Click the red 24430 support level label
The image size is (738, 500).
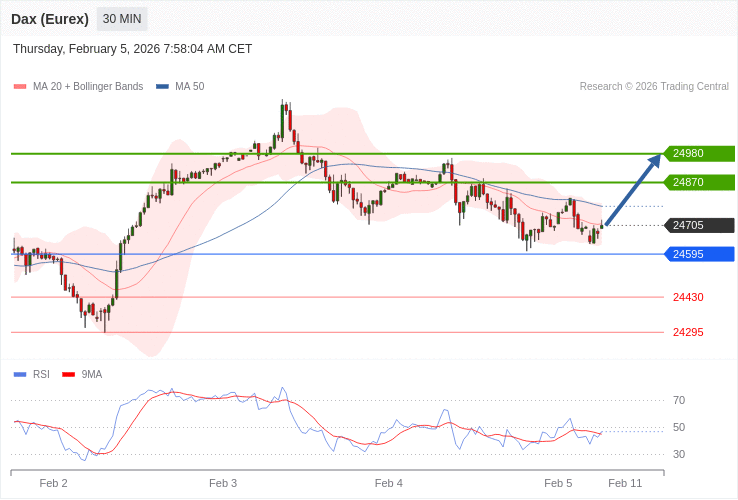click(x=688, y=297)
